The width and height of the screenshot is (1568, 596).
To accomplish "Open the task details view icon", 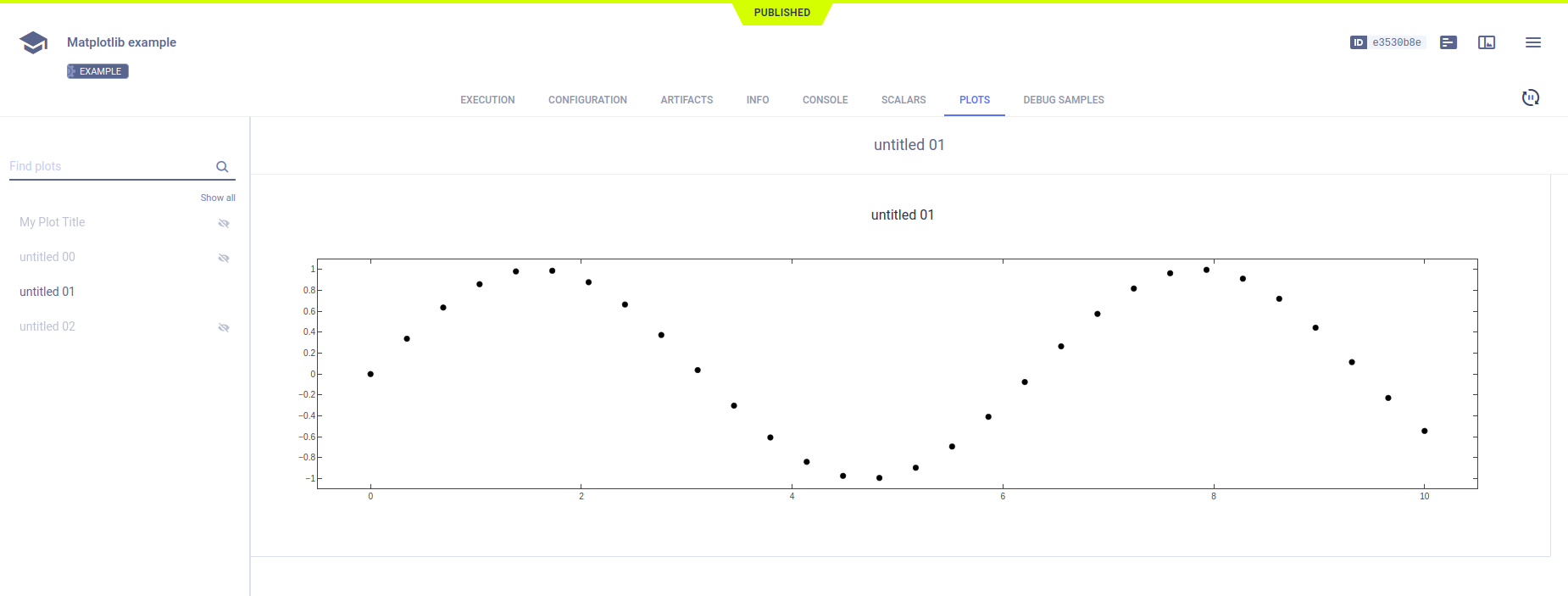I will 1448,42.
